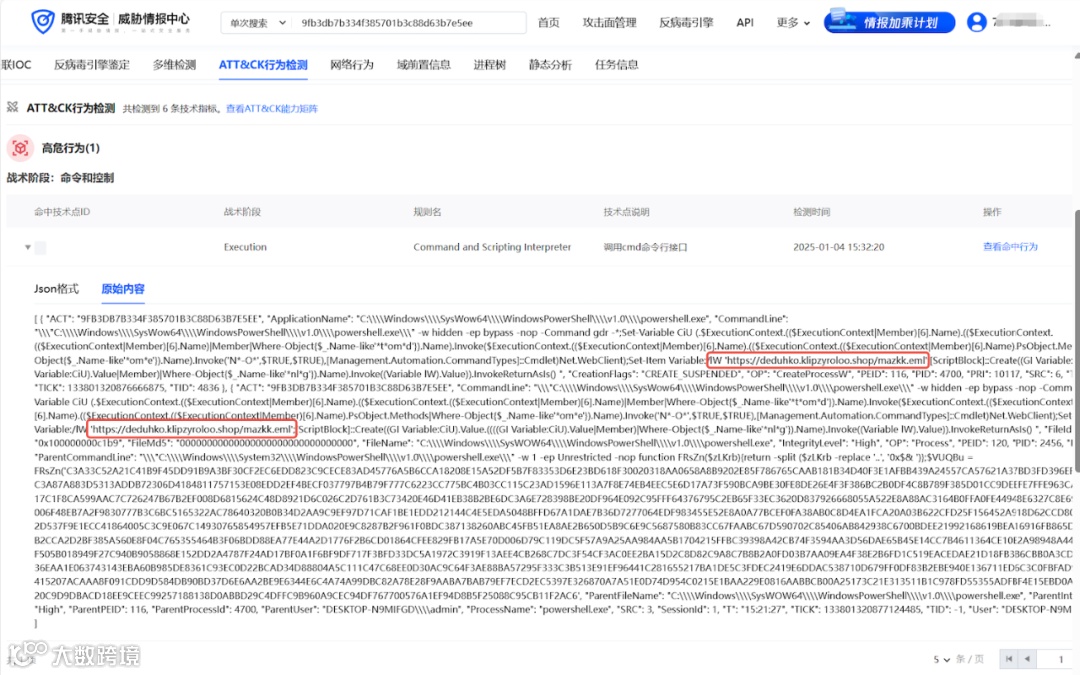This screenshot has width=1080, height=675.
Task: Click the 战术阶段: 命令和控制 label
Action: (60, 178)
